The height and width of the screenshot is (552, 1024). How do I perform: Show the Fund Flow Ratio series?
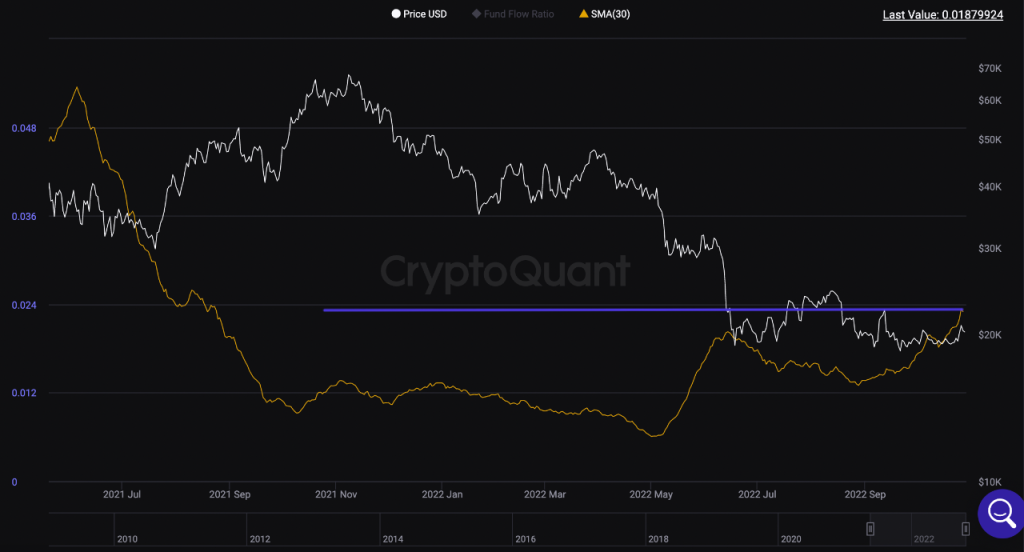tap(513, 14)
